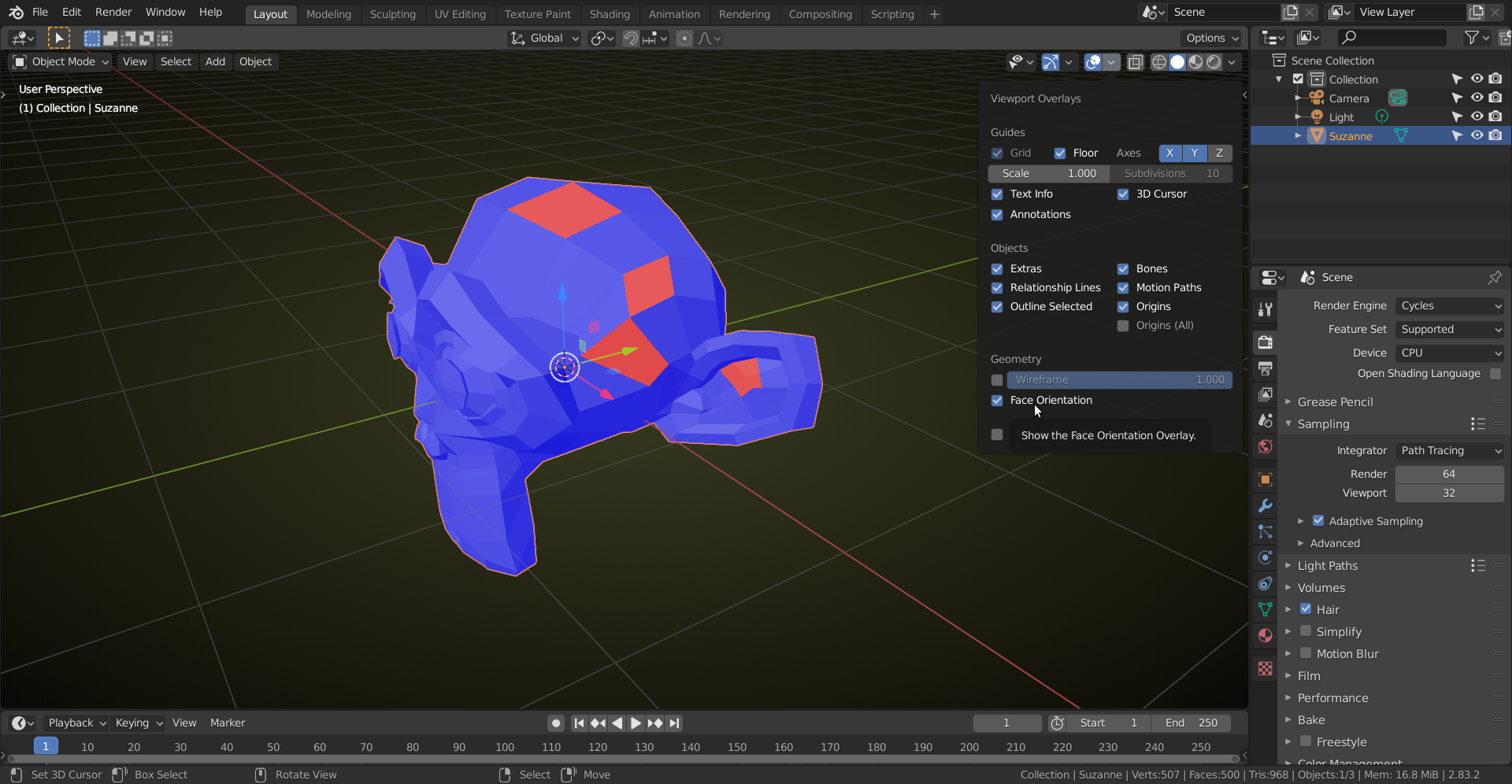Open the Output properties tab icon
This screenshot has width=1512, height=784.
coord(1266,368)
